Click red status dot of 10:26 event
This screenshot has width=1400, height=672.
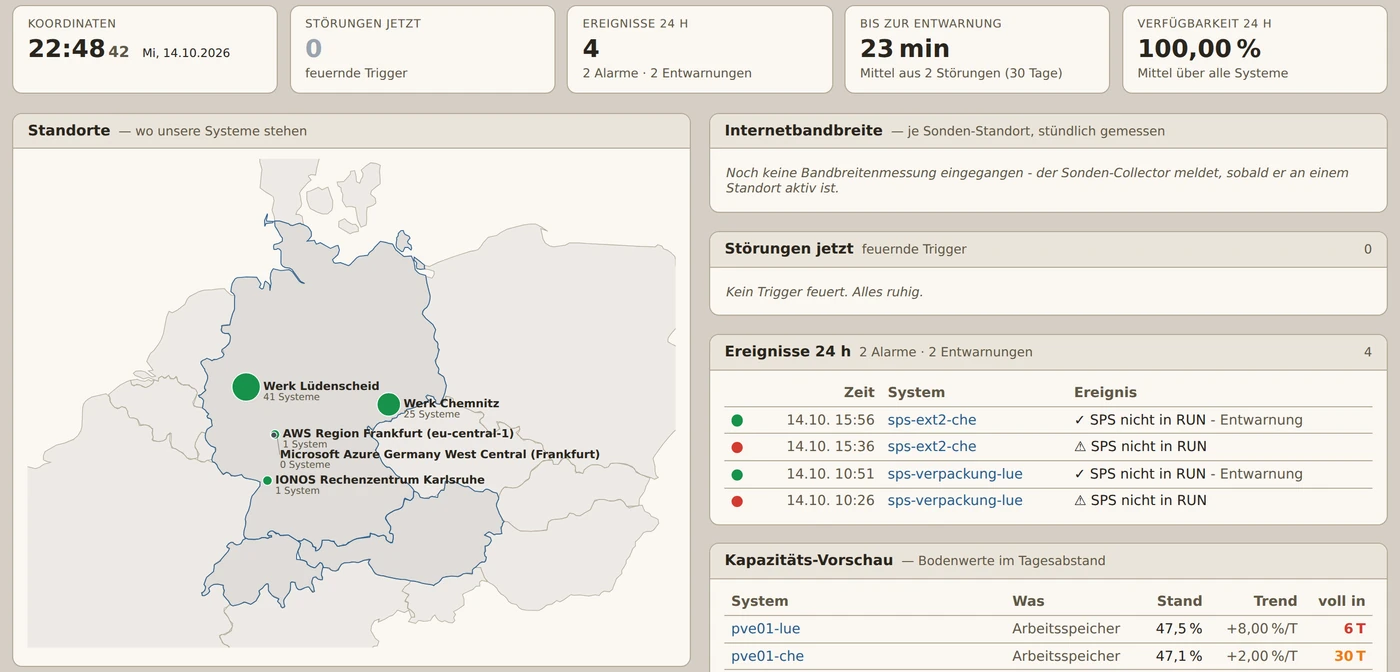(x=737, y=502)
